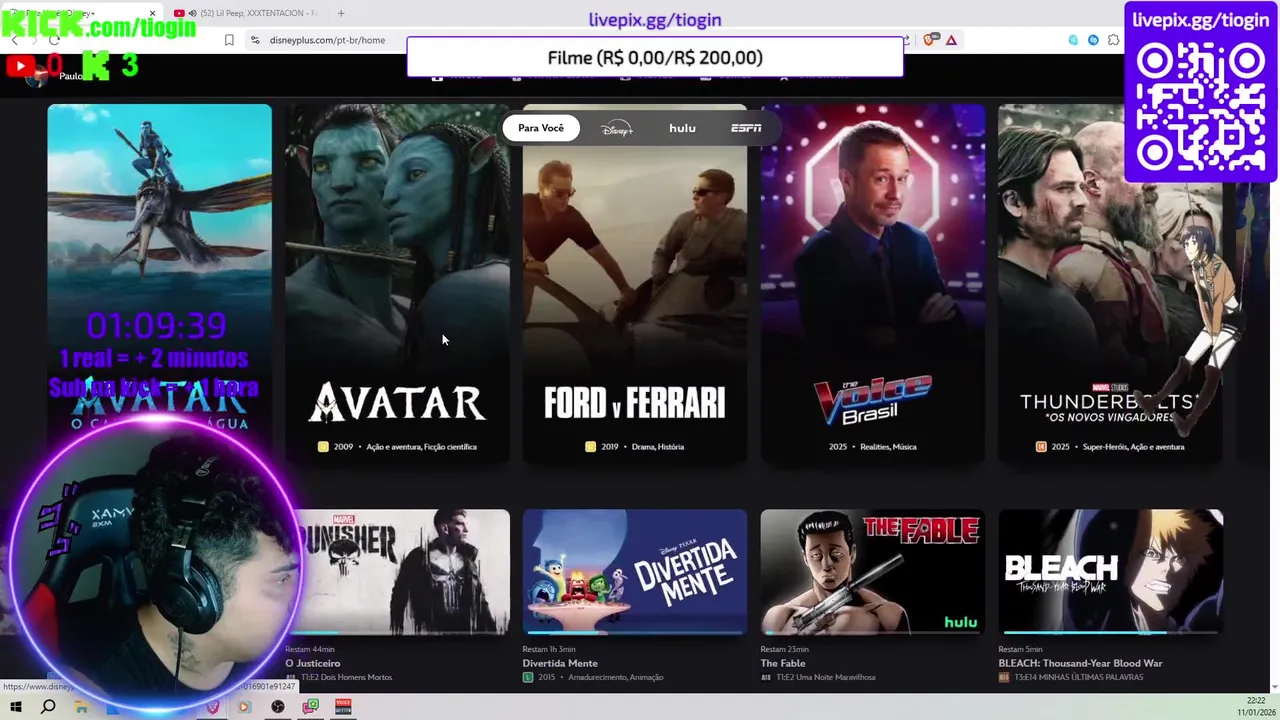The height and width of the screenshot is (720, 1280).
Task: Open the Thunderbolts movie card
Action: pyautogui.click(x=1110, y=283)
